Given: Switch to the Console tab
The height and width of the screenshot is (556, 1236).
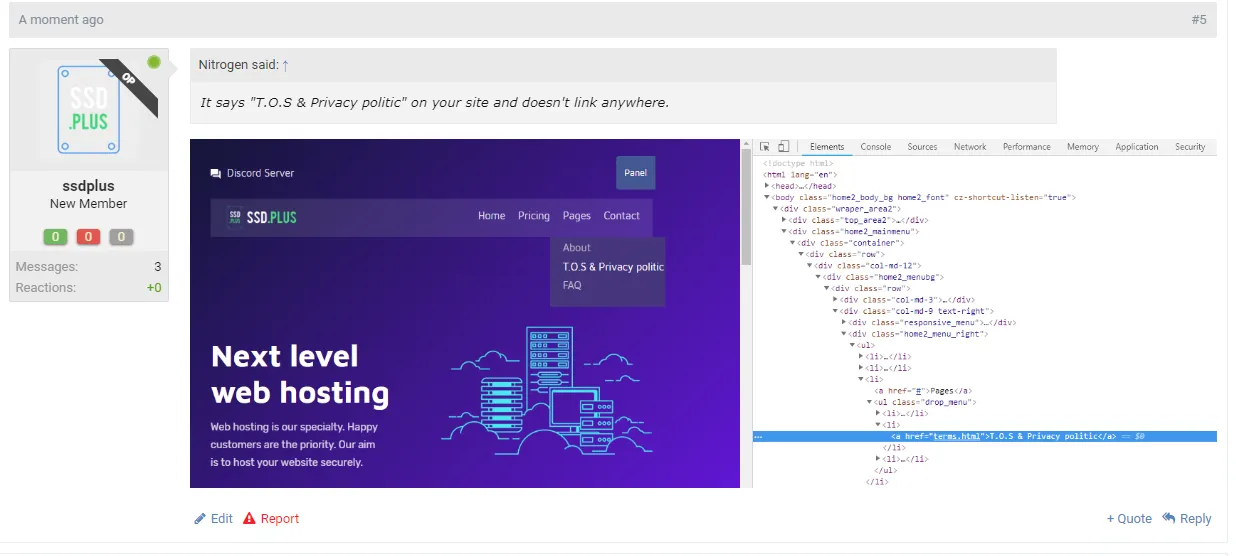Looking at the screenshot, I should click(876, 146).
